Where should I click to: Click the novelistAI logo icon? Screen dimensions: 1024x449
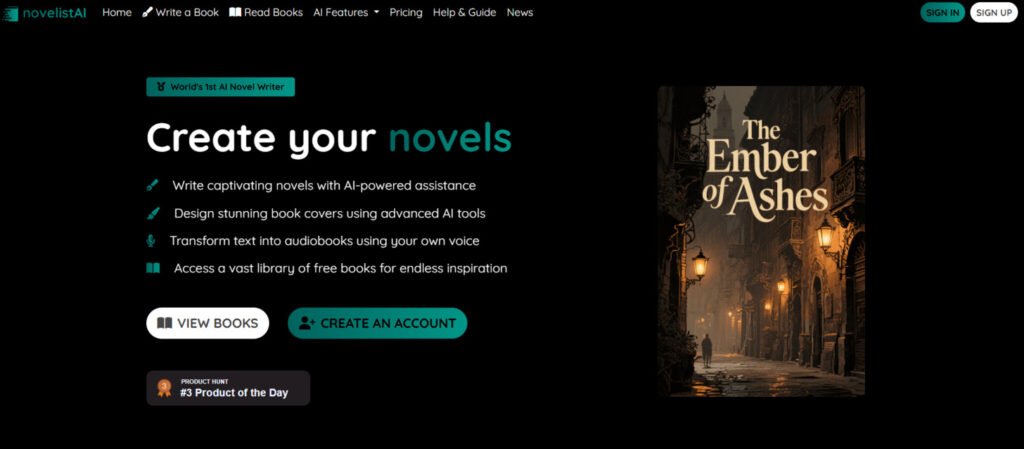(10, 13)
